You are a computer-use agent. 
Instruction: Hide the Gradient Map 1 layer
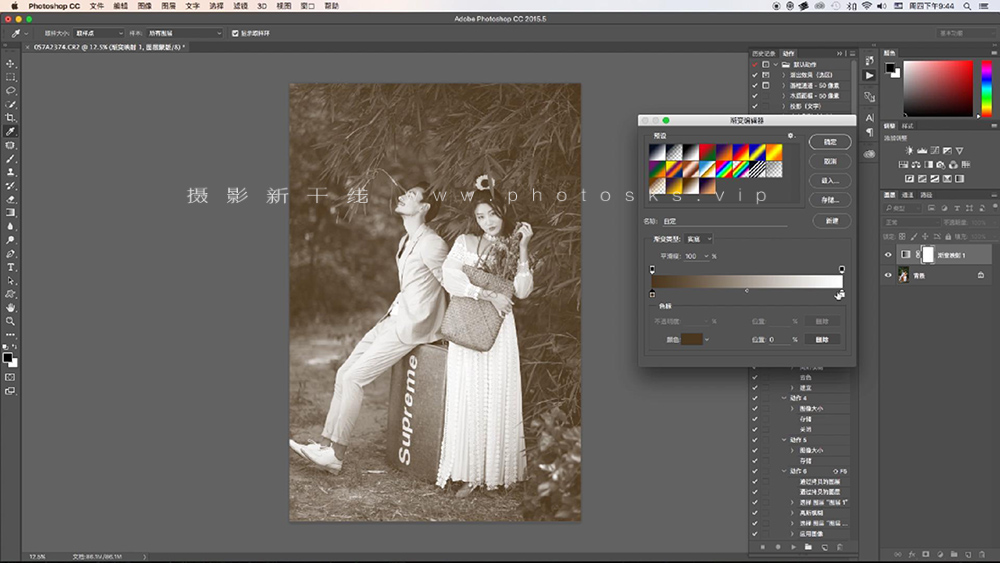coord(888,255)
